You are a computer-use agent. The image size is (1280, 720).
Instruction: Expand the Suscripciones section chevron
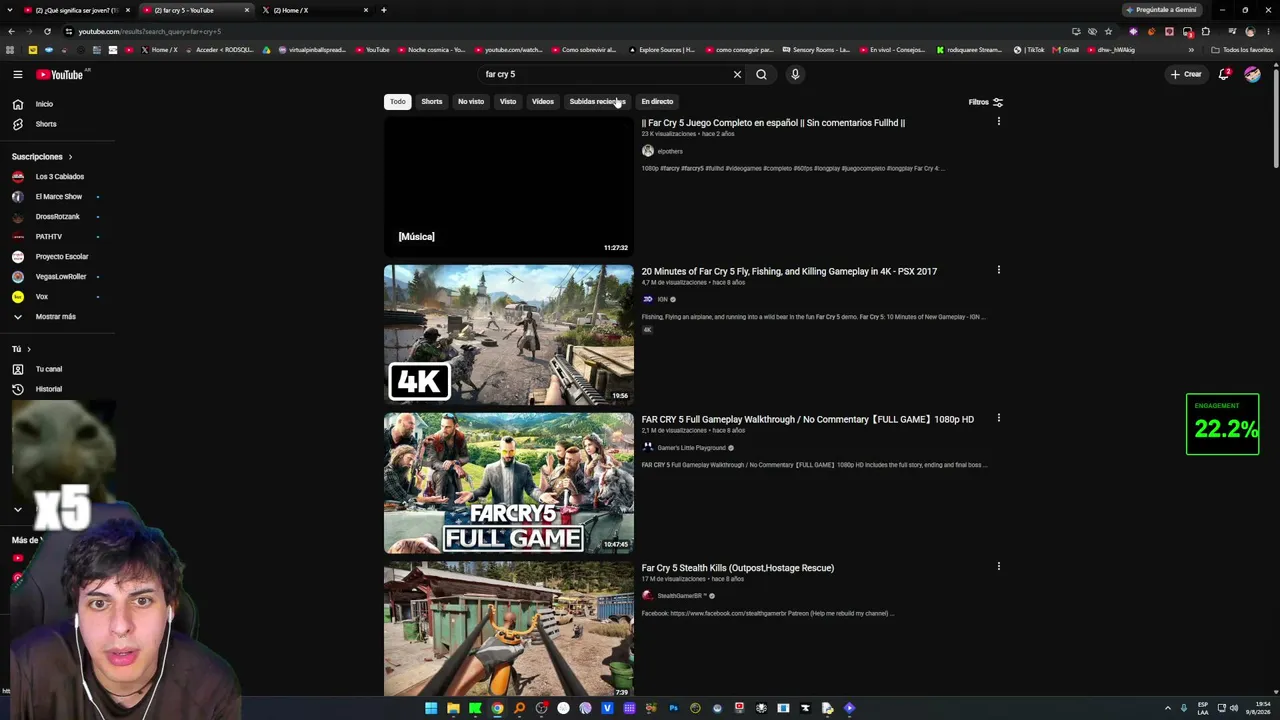pos(70,157)
